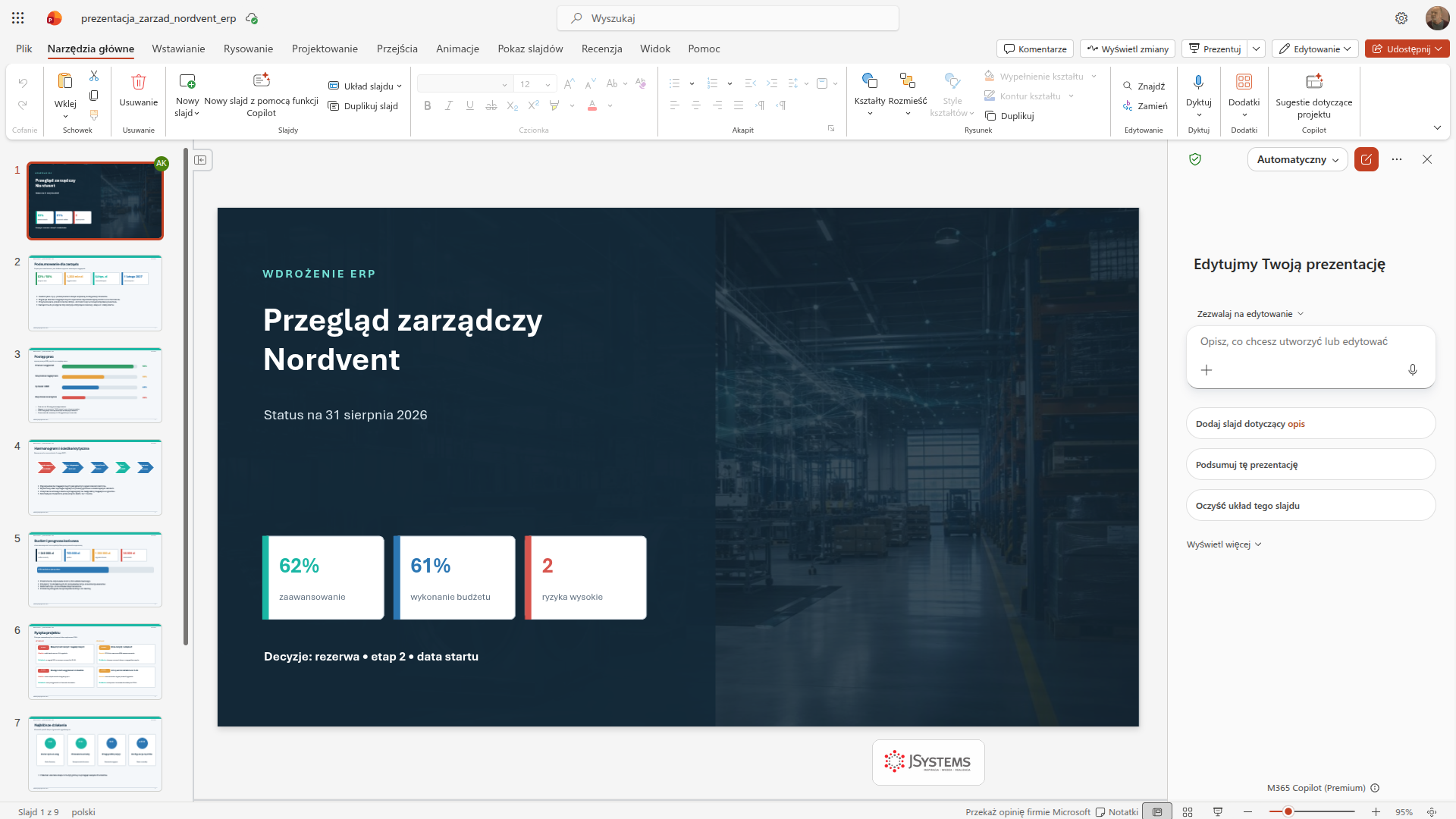Click the Dyktuj microphone icon
The height and width of the screenshot is (819, 1456).
(1198, 82)
